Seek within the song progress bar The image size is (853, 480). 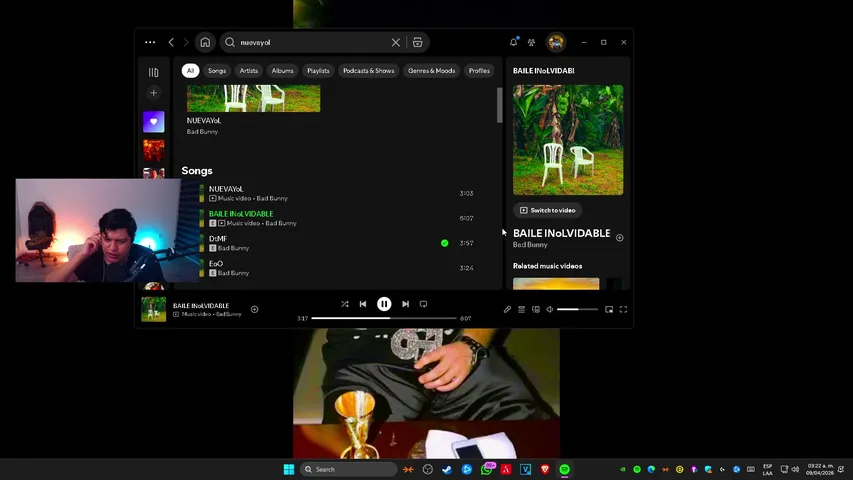tap(384, 318)
